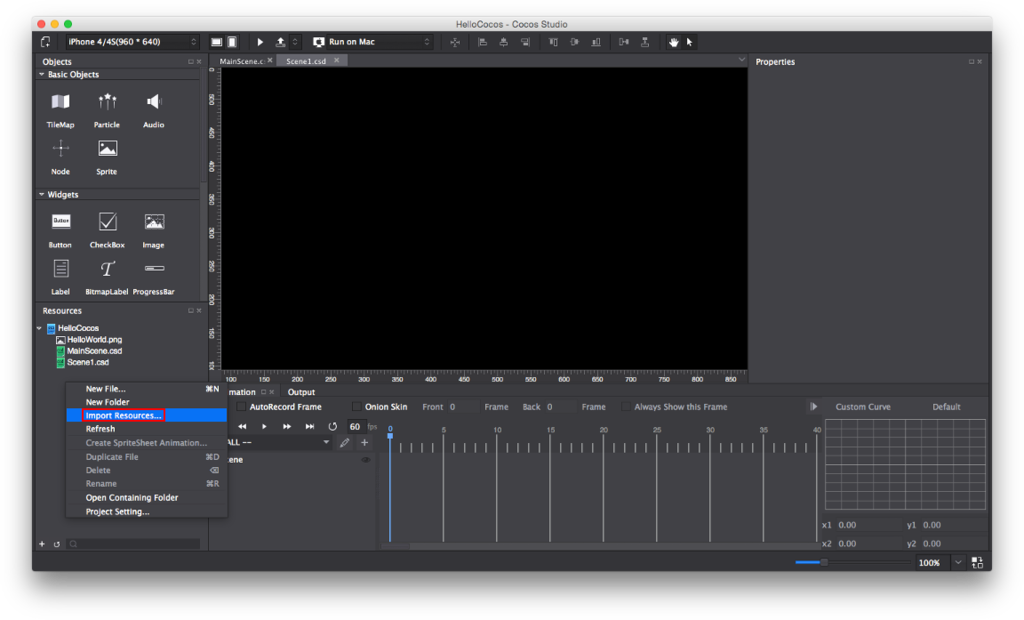Image resolution: width=1024 pixels, height=620 pixels.
Task: Collapse the HelloCocos project tree
Action: [x=39, y=328]
